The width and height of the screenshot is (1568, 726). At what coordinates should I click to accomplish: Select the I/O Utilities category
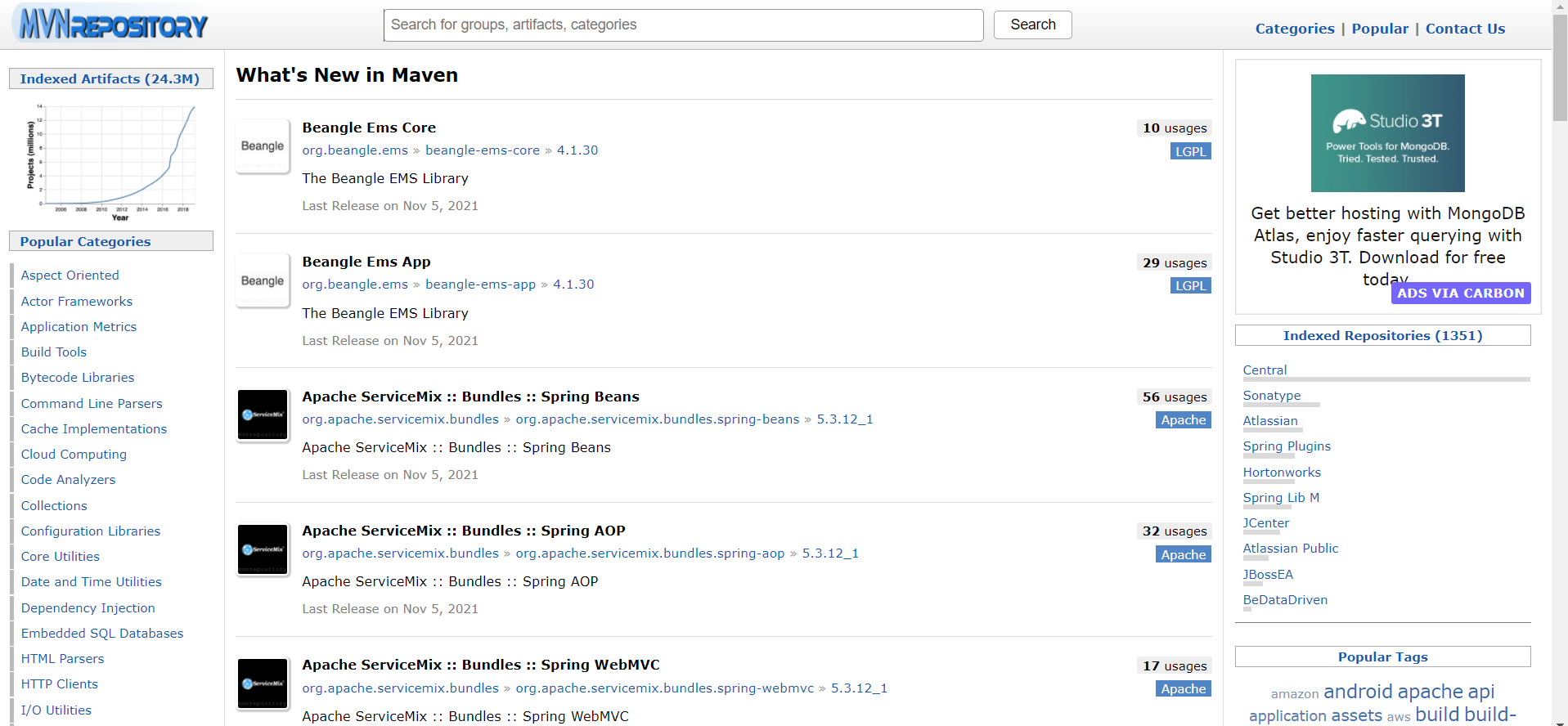pyautogui.click(x=56, y=710)
